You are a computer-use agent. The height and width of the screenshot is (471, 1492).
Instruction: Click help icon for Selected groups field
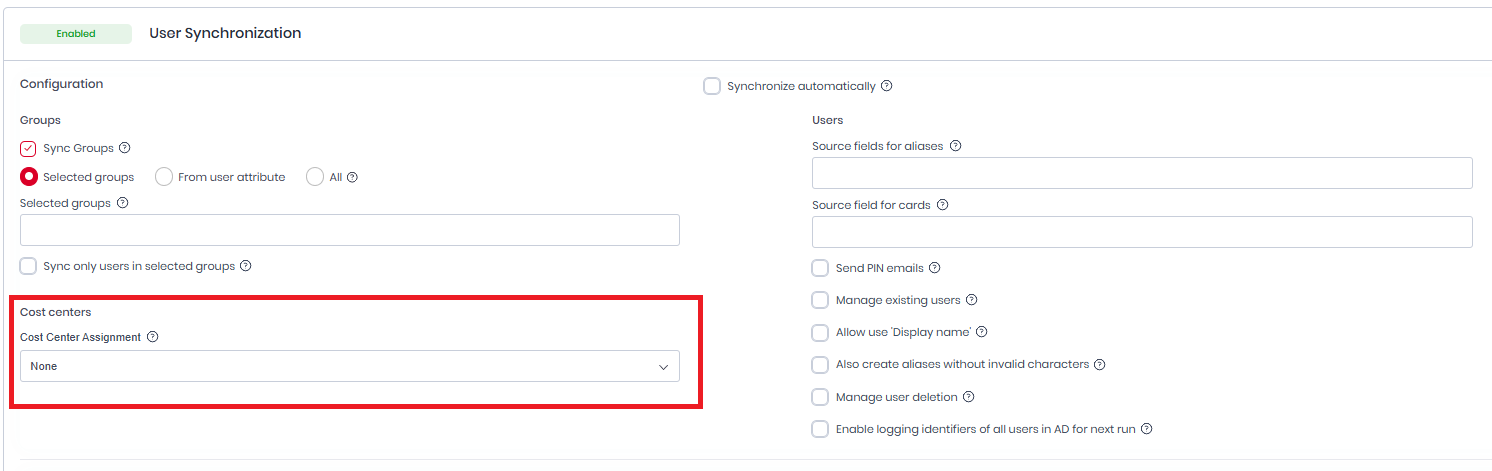point(122,203)
